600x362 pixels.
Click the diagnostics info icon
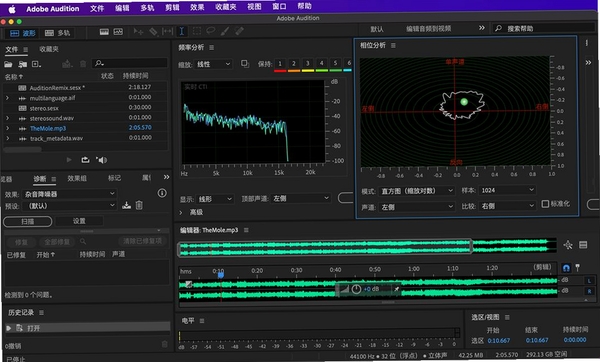pyautogui.click(x=162, y=193)
